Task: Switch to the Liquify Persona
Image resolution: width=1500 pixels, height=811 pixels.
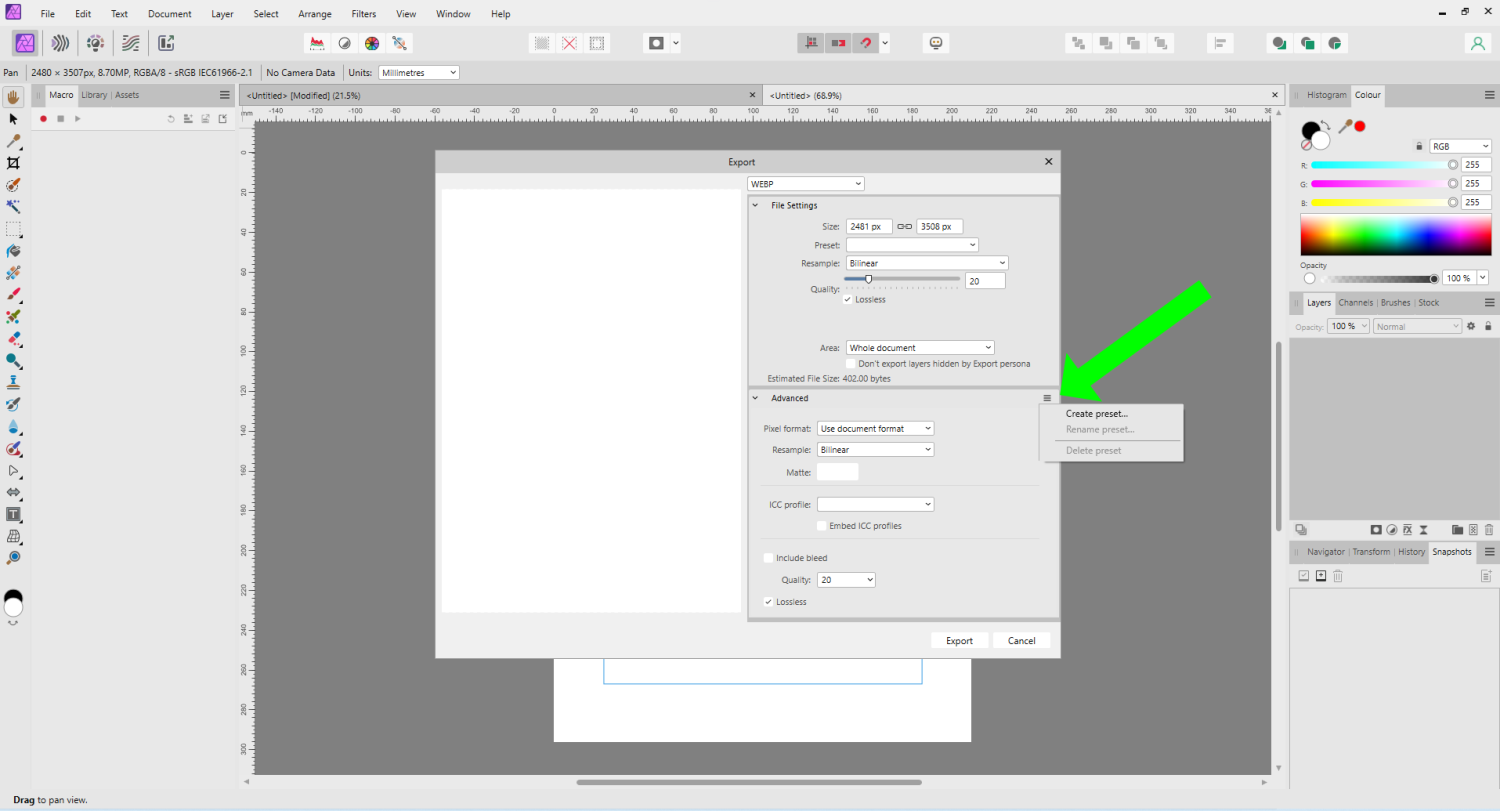Action: 60,43
